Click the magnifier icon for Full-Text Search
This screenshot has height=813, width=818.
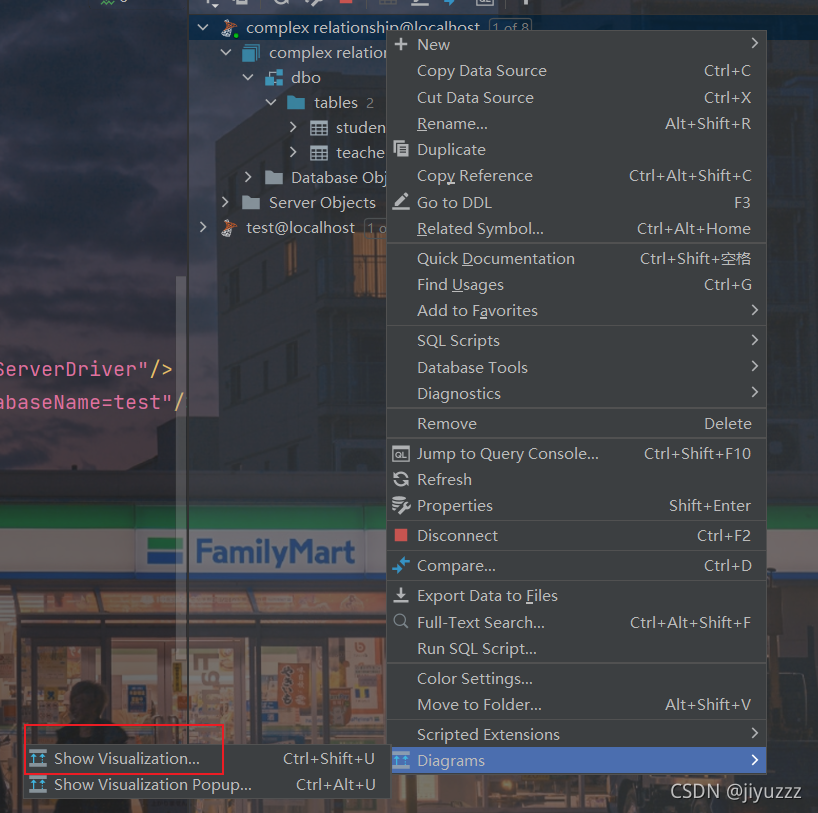coord(401,621)
